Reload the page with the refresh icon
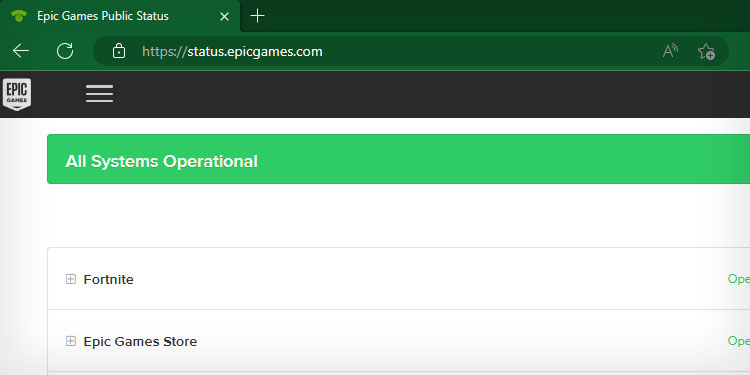 pos(65,51)
